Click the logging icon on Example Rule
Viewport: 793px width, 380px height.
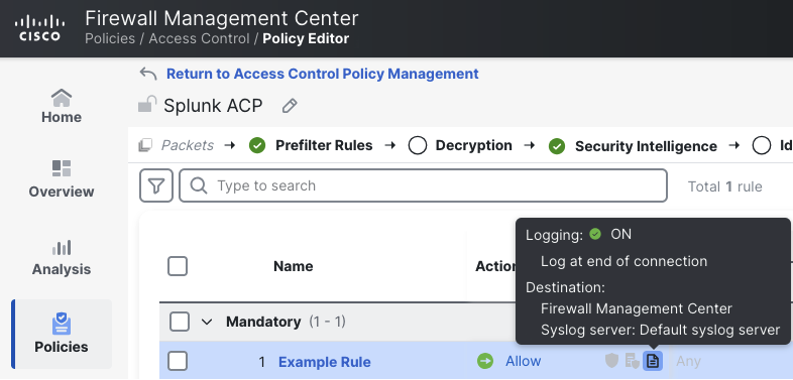pyautogui.click(x=653, y=361)
